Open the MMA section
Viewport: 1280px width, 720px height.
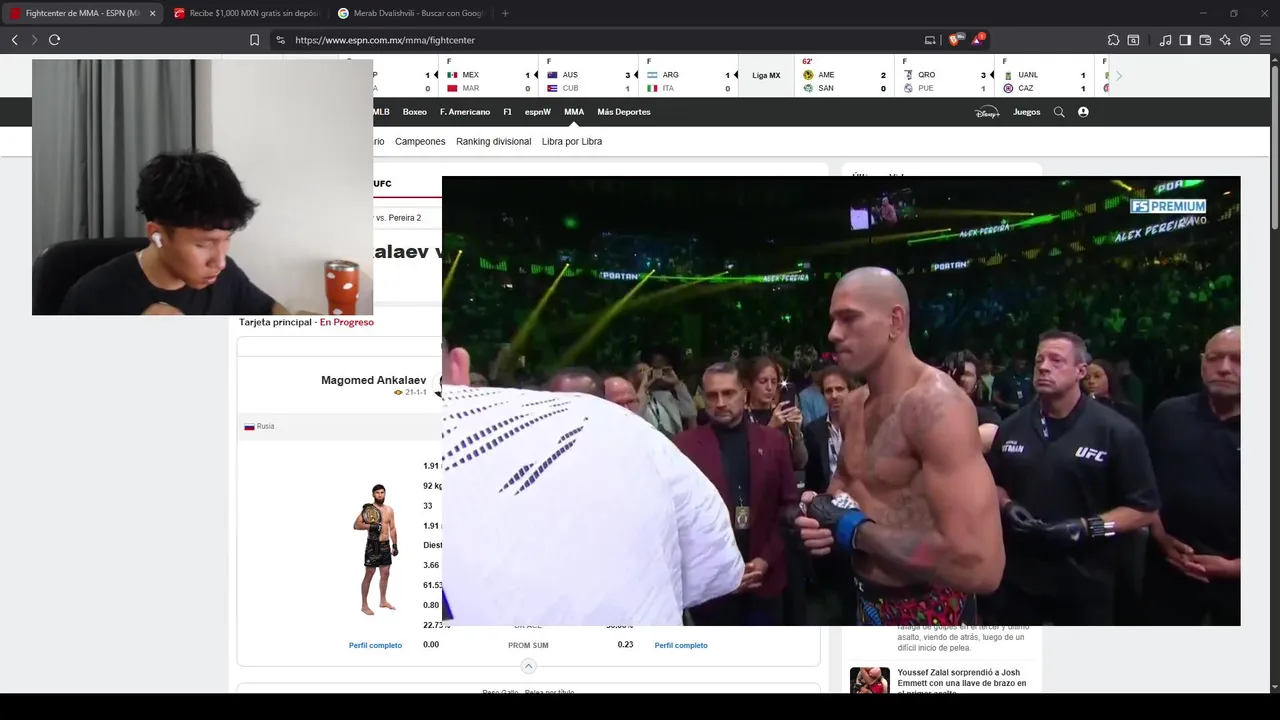click(x=574, y=112)
